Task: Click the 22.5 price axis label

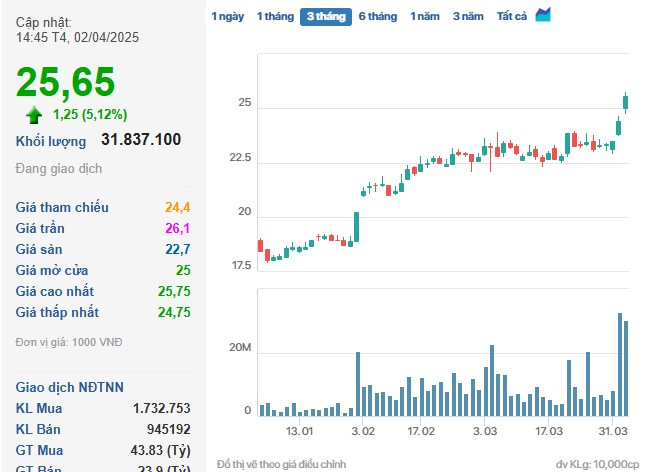Action: coord(240,158)
